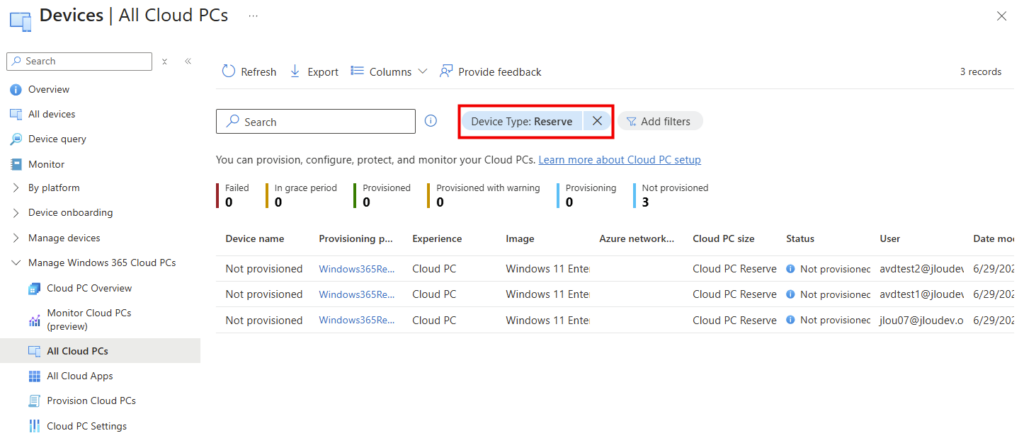The width and height of the screenshot is (1024, 438).
Task: Click the Device query icon in sidebar
Action: [16, 139]
